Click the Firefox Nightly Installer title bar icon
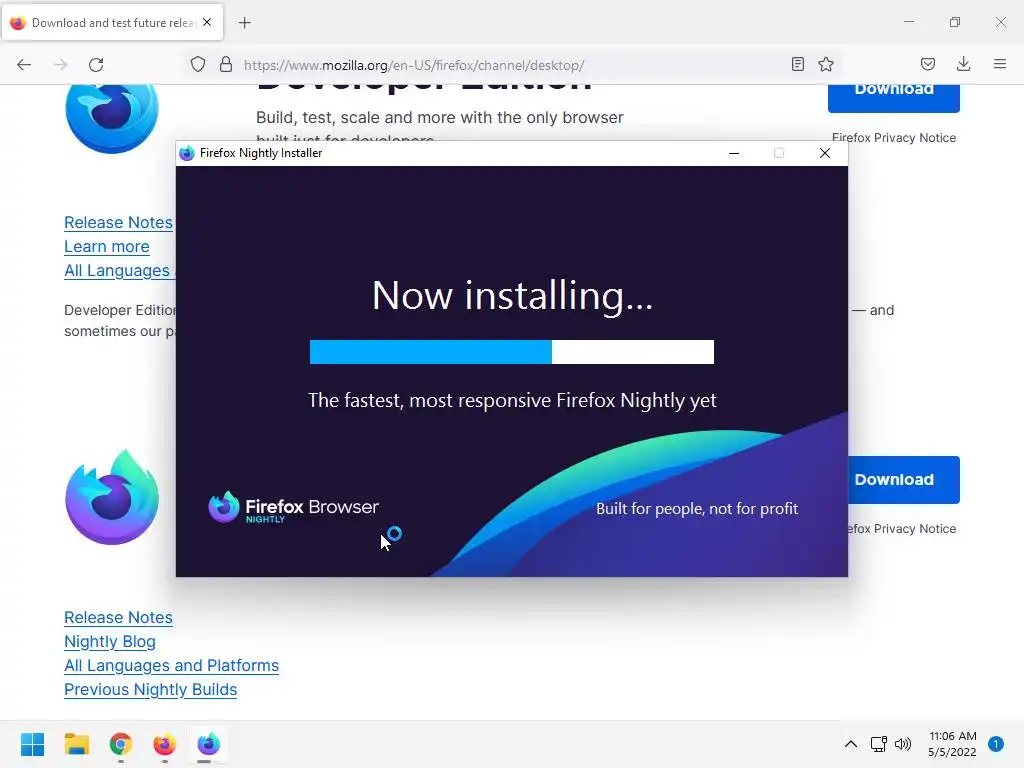 187,153
